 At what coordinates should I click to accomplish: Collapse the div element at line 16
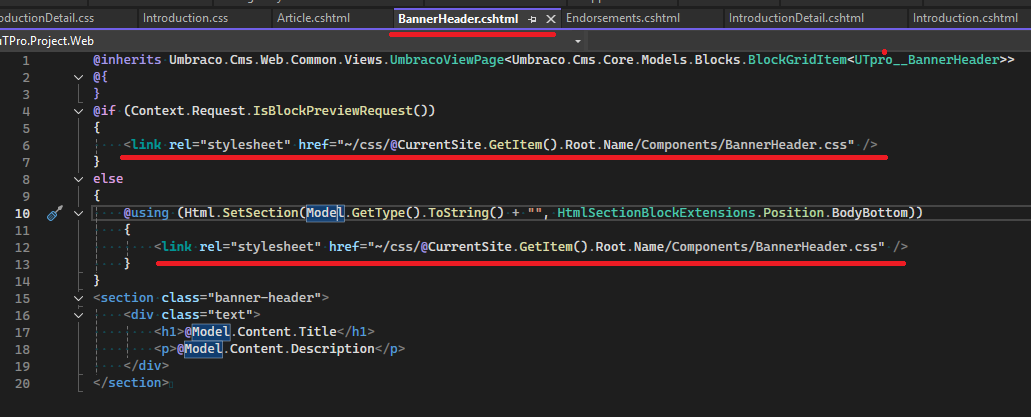[79, 315]
